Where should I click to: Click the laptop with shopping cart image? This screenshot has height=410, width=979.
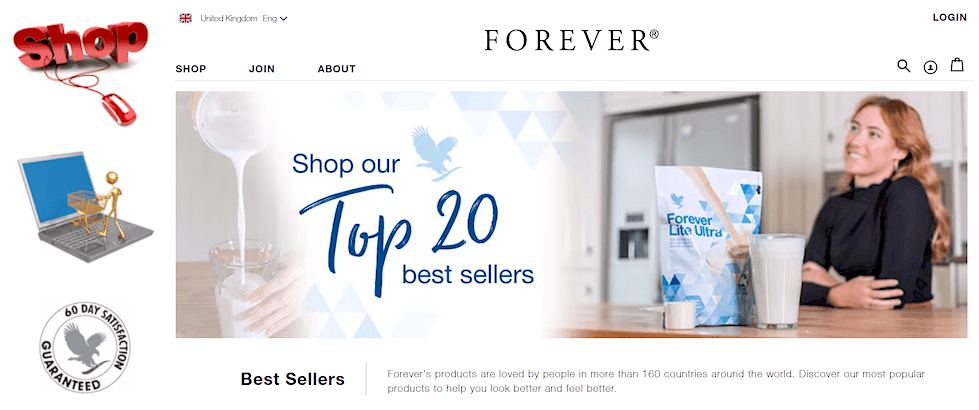tap(86, 207)
